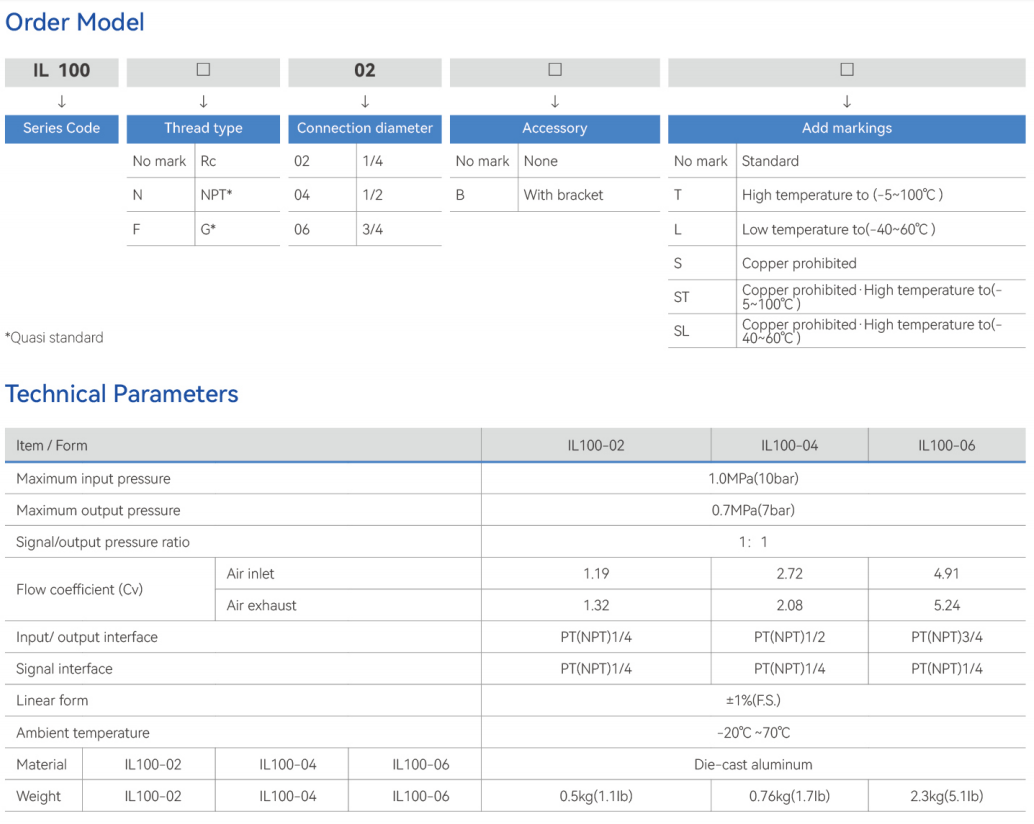Click 'Signal/output pressure ratio' row label
The image size is (1034, 824).
pyautogui.click(x=103, y=542)
